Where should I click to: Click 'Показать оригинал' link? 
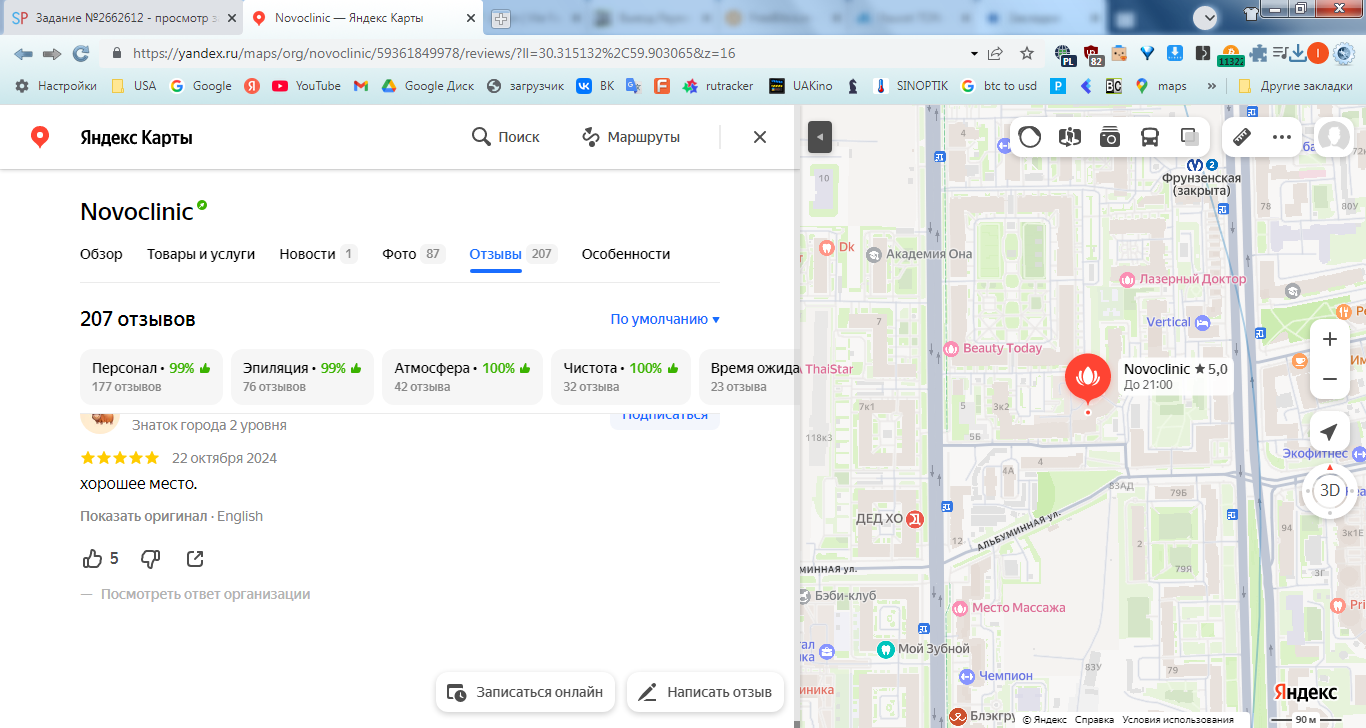click(143, 516)
